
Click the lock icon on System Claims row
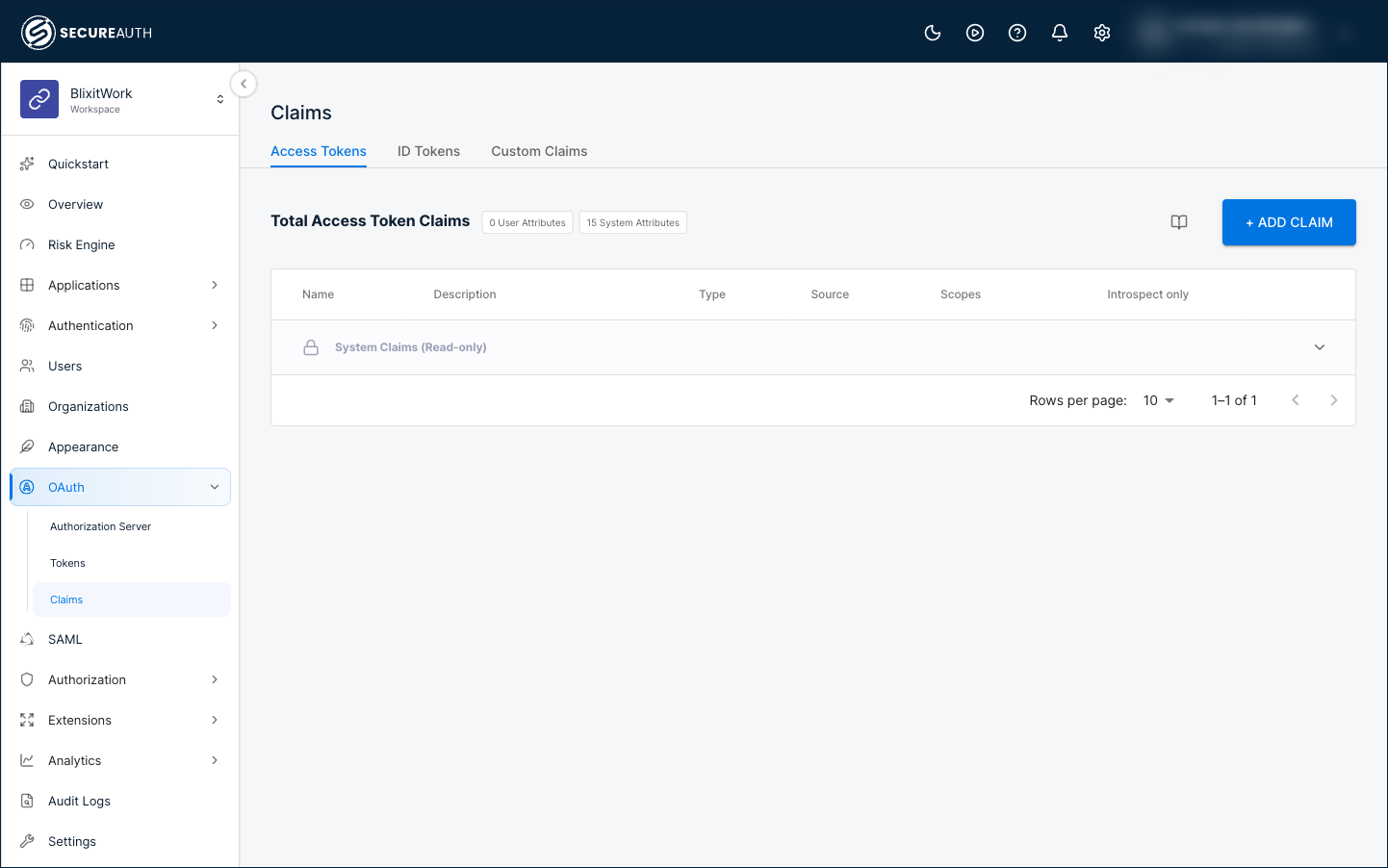(x=311, y=347)
